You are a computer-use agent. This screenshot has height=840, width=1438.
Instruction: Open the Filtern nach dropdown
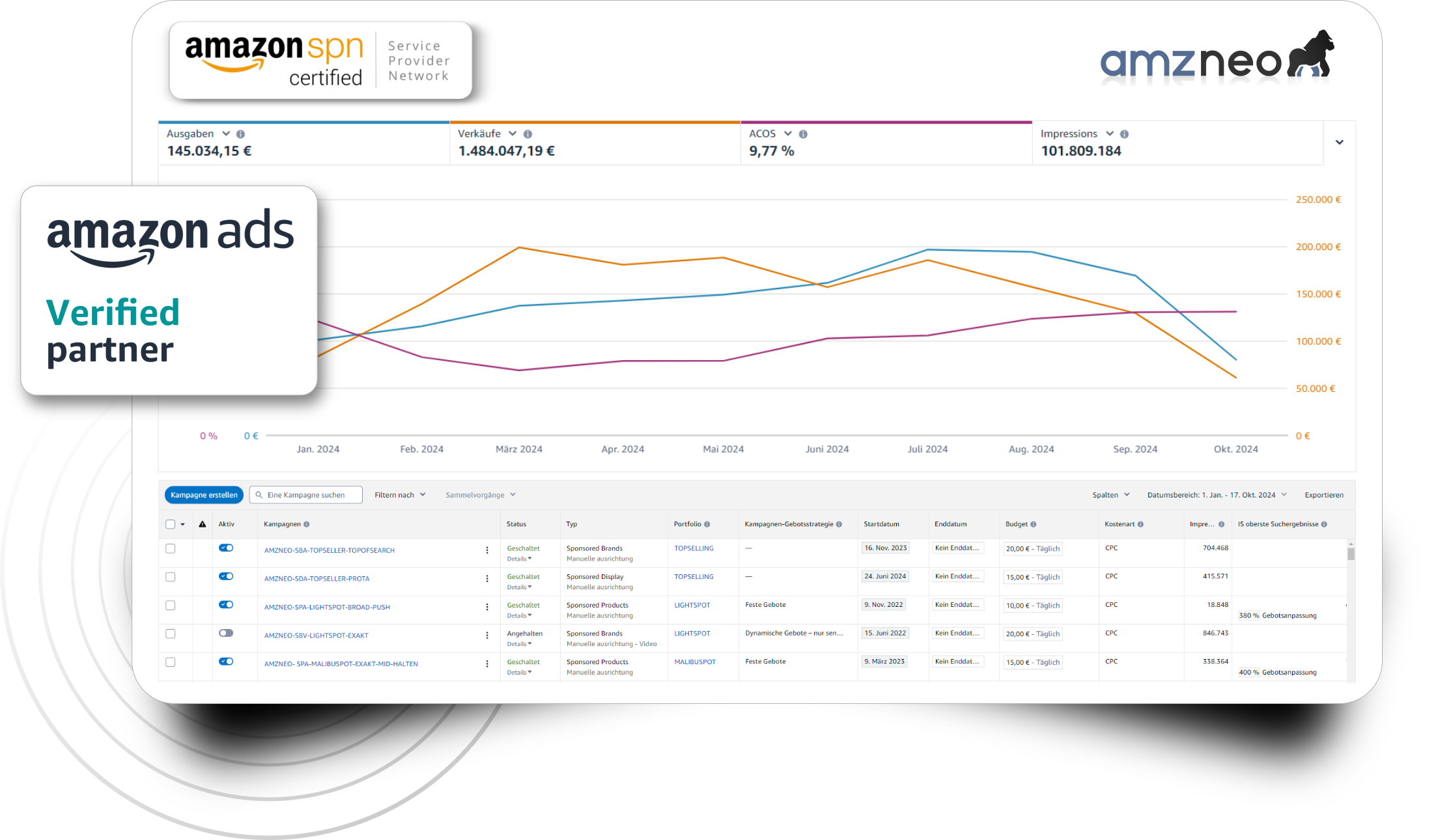click(x=400, y=495)
